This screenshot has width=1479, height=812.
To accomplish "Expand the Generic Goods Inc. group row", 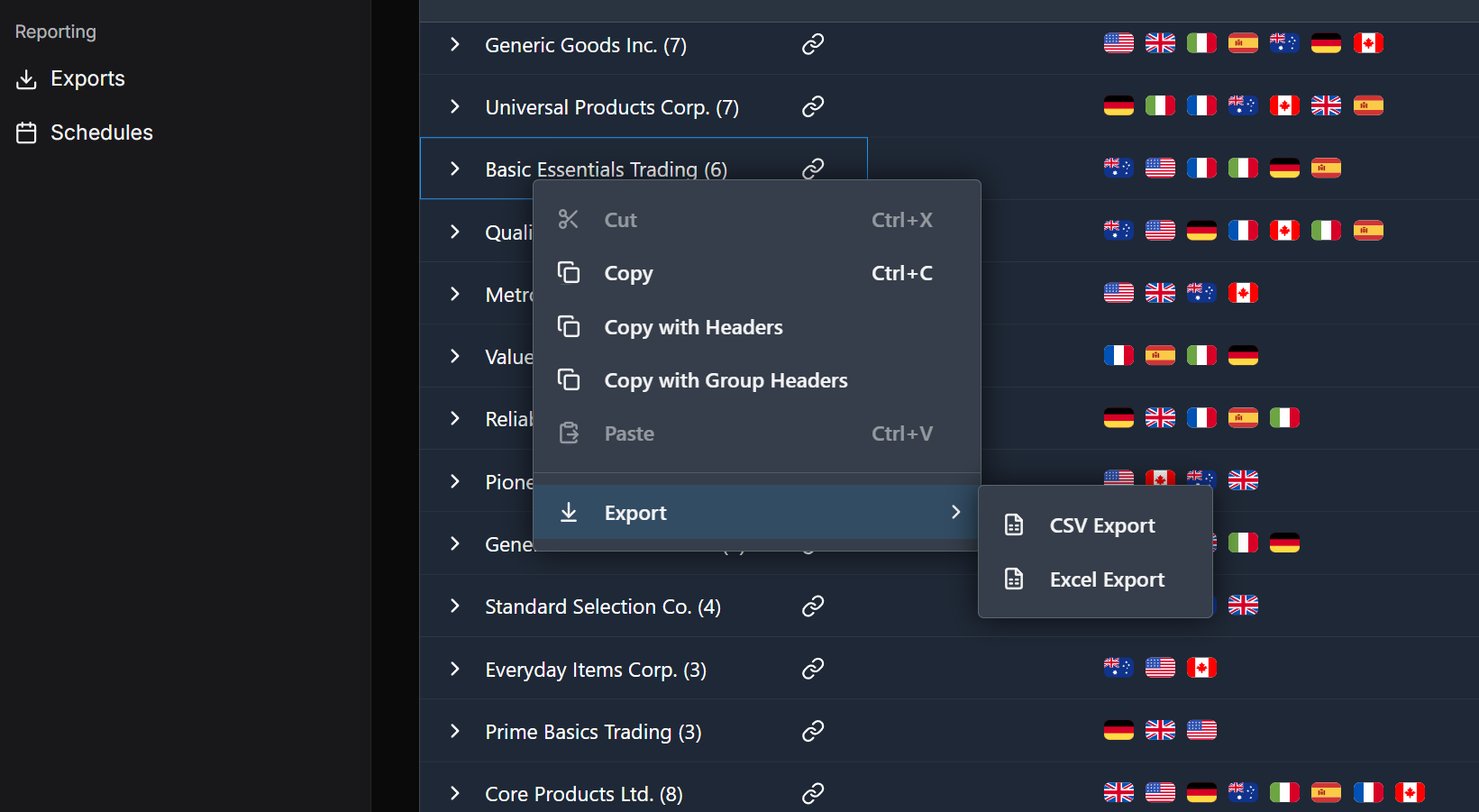I will [x=455, y=44].
